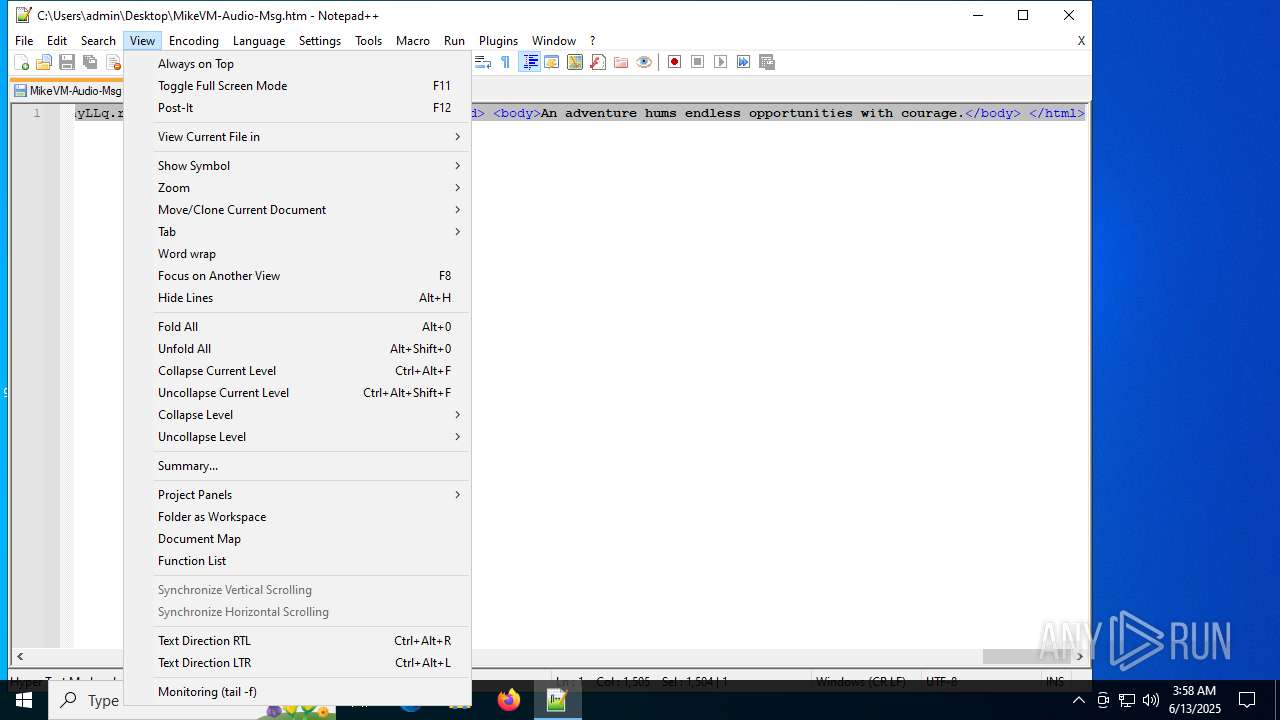Toggle the Indent Guide toolbar icon
Viewport: 1280px width, 720px height.
click(529, 62)
